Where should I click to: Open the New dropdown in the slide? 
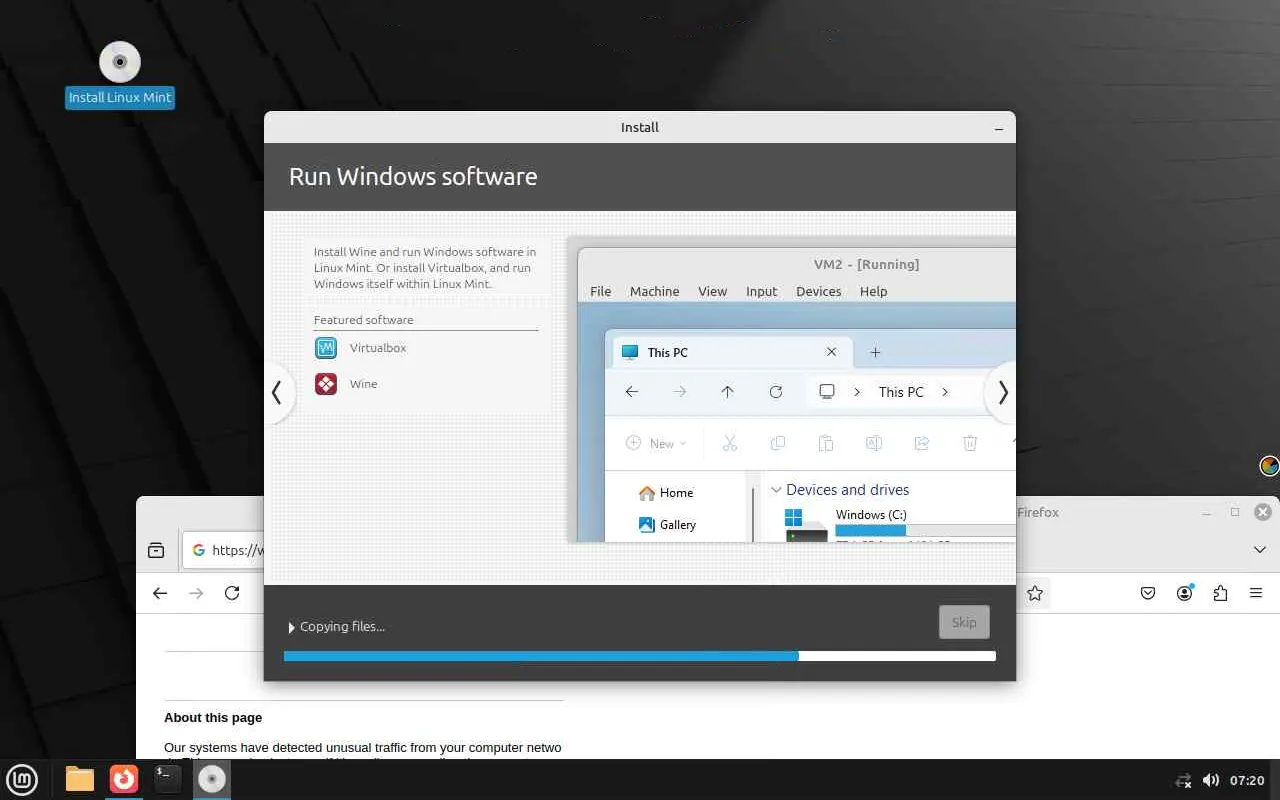(x=656, y=443)
